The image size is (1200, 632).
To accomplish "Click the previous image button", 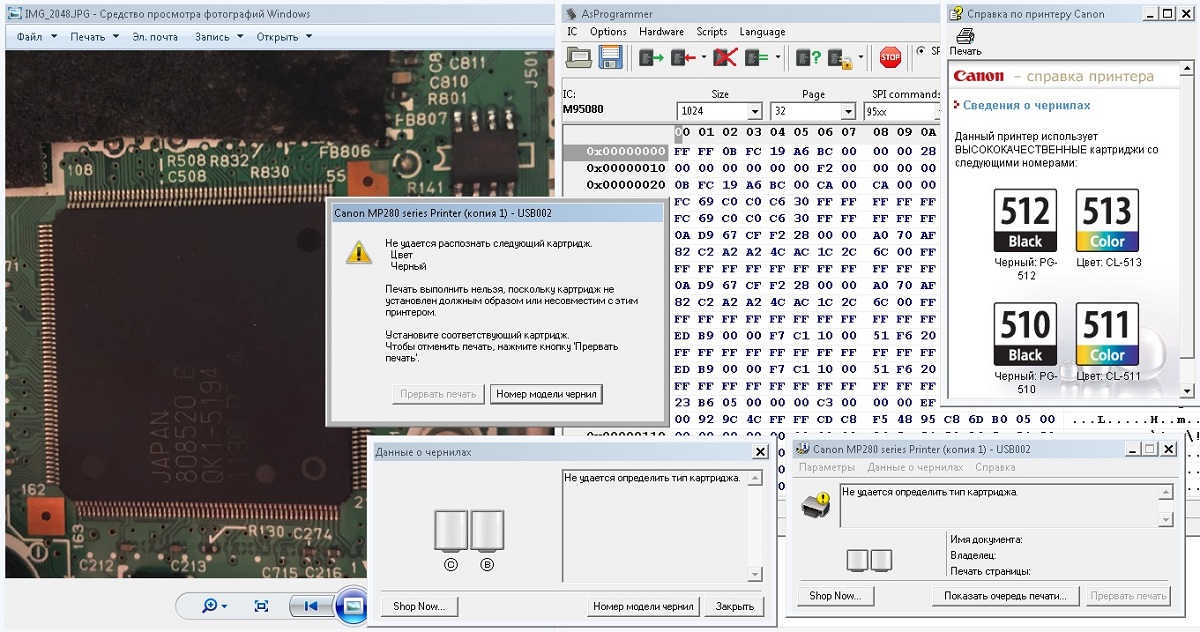I will pos(310,606).
